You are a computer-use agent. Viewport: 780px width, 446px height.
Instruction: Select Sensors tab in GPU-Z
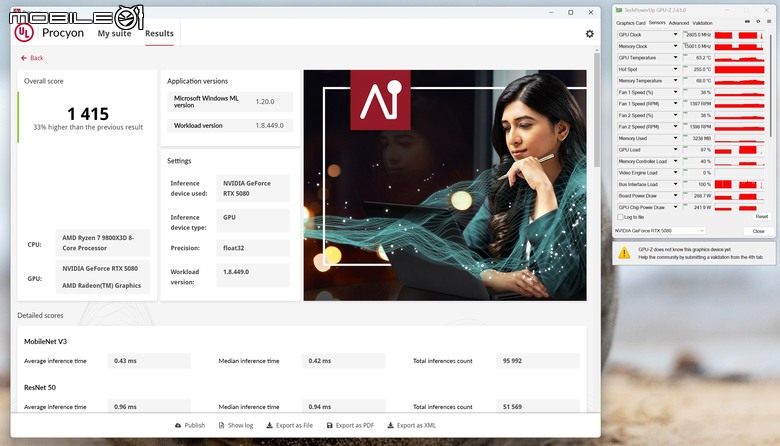tap(657, 23)
